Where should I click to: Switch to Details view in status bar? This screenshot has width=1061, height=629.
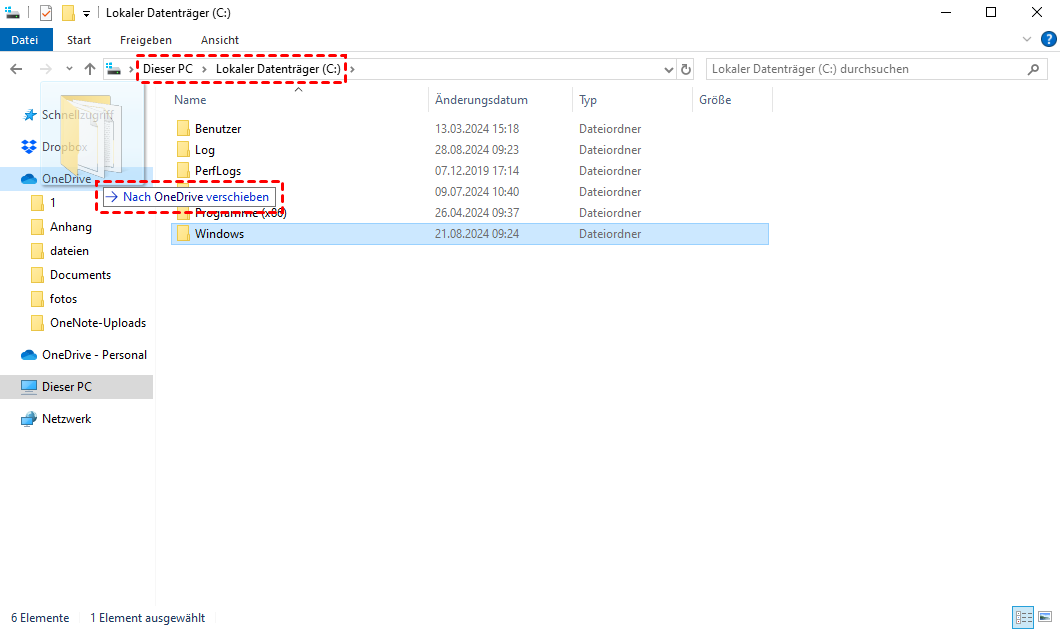pos(1022,617)
